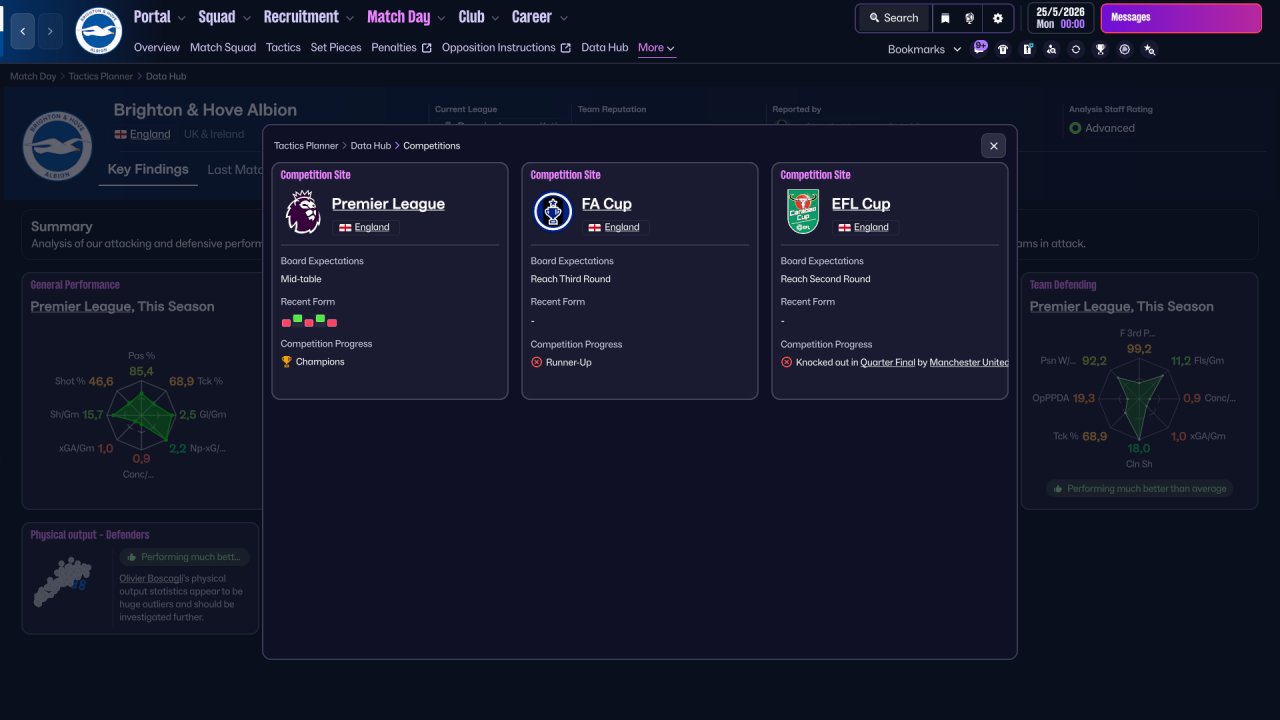Open the settings gear icon
This screenshot has width=1280, height=720.
click(998, 18)
